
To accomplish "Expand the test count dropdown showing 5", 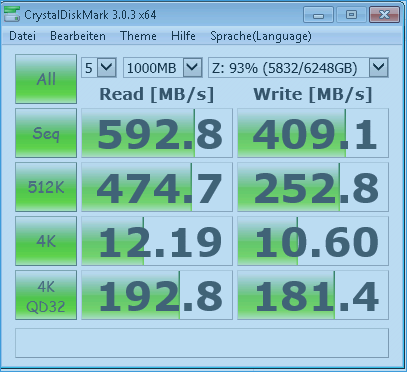I will 99,68.
